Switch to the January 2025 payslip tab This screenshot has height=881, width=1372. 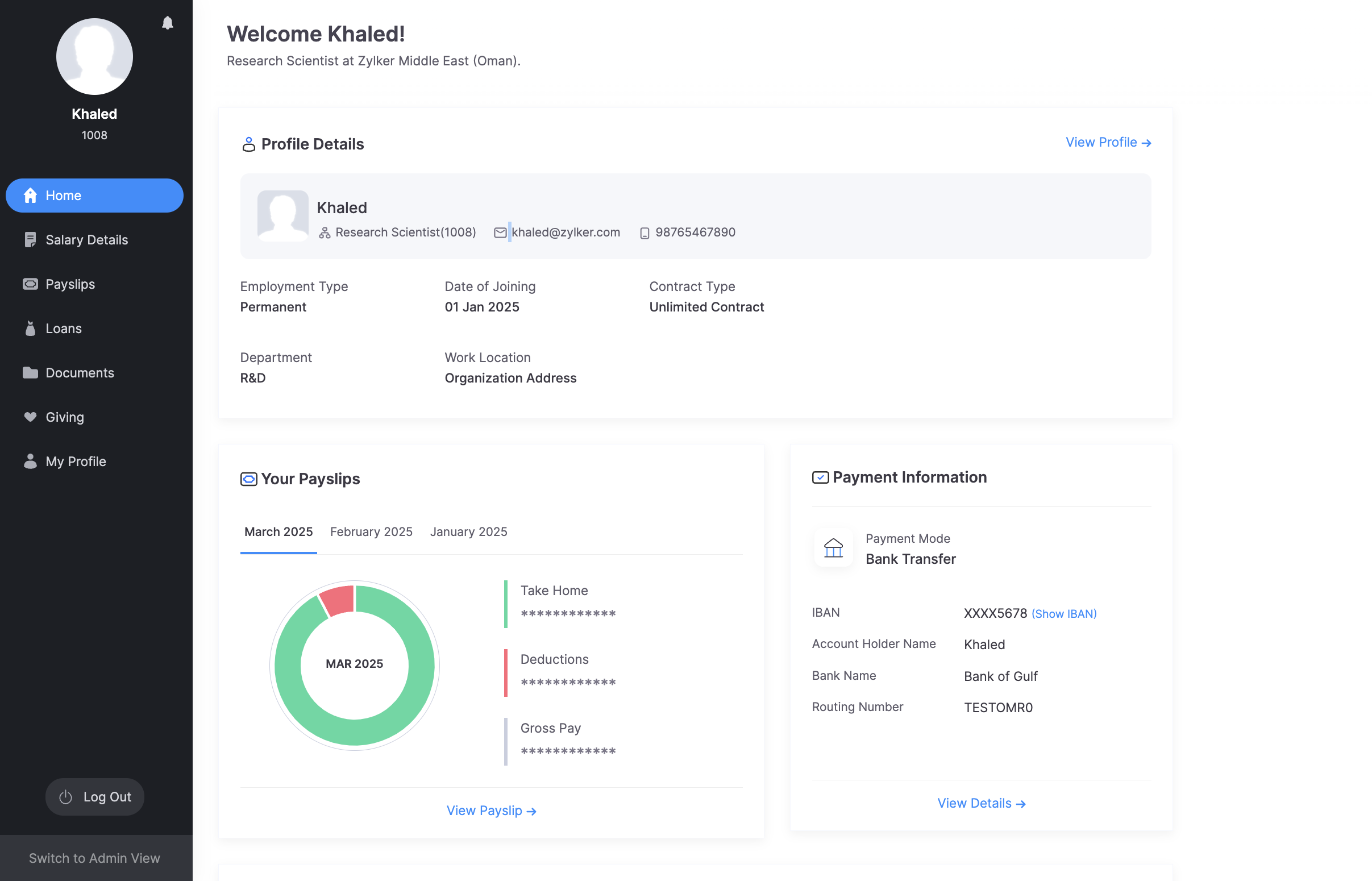(x=468, y=532)
